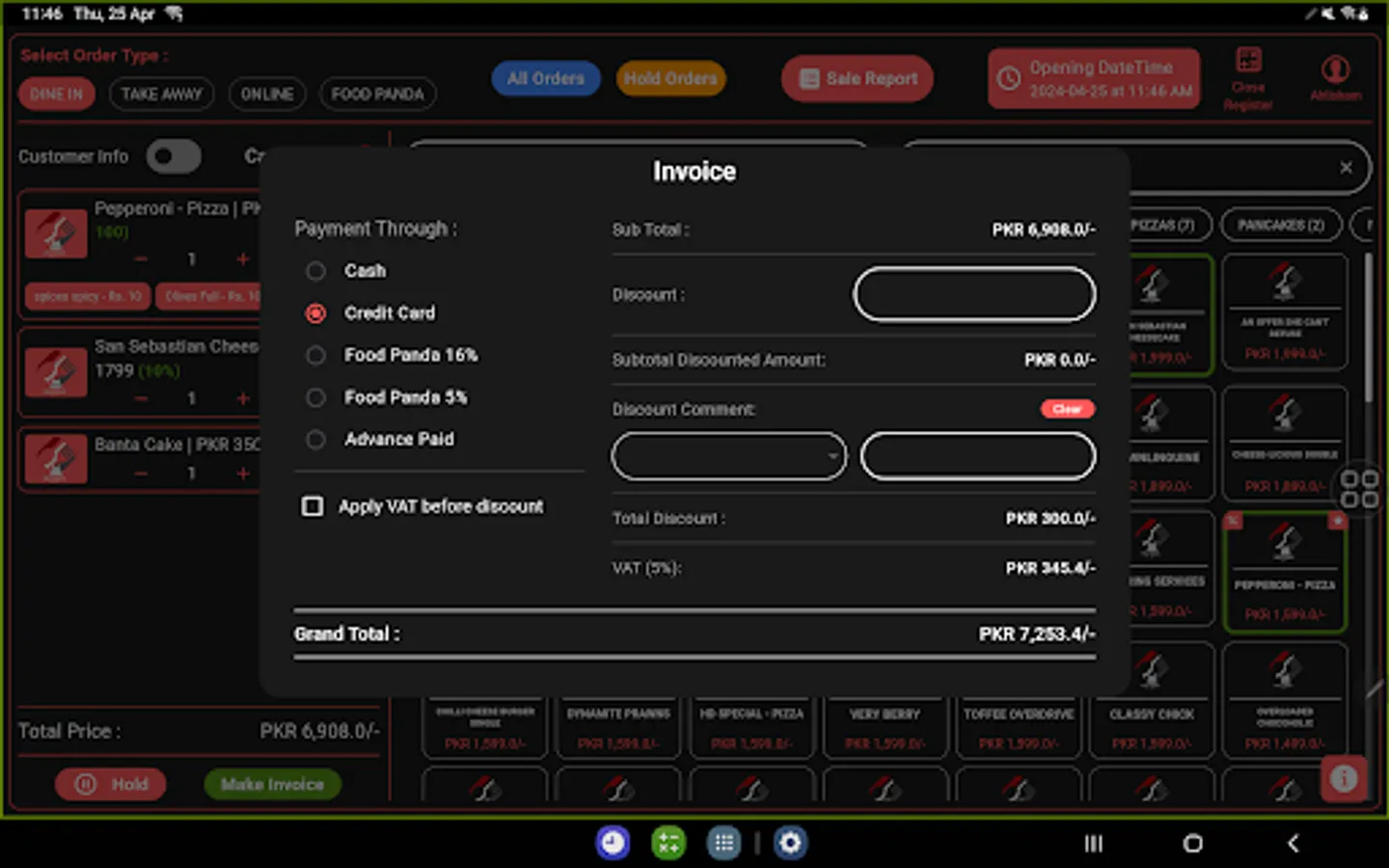Click the Sale Report chart icon
The height and width of the screenshot is (868, 1389).
806,79
